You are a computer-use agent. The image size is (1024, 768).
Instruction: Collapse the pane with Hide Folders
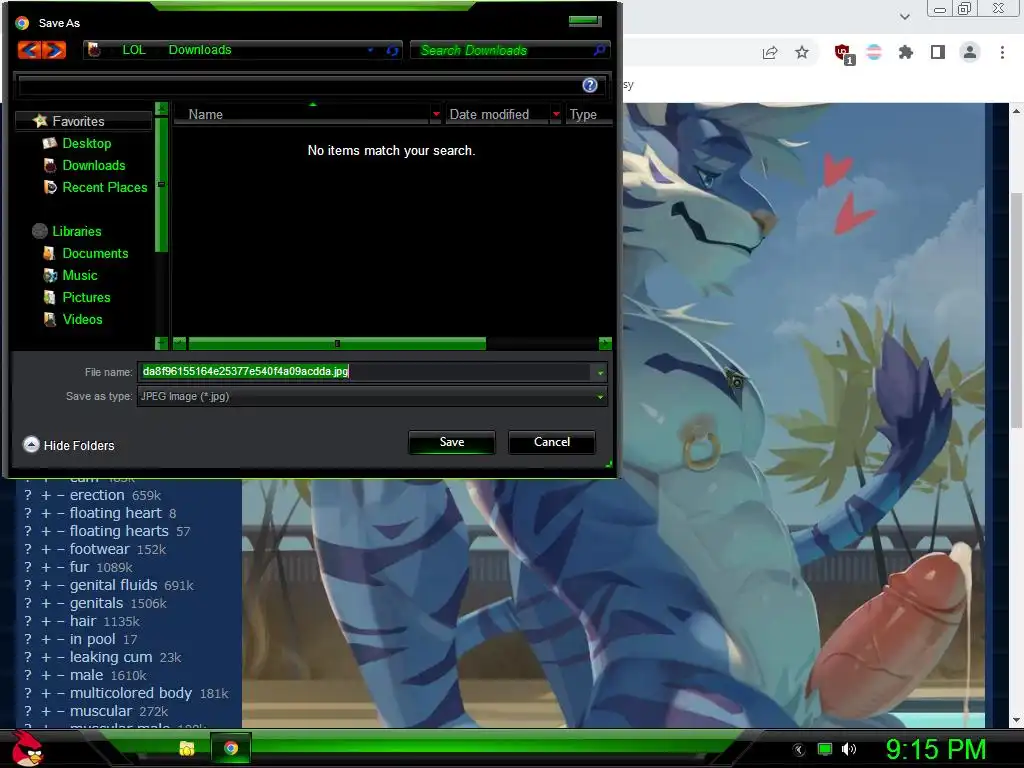[69, 445]
